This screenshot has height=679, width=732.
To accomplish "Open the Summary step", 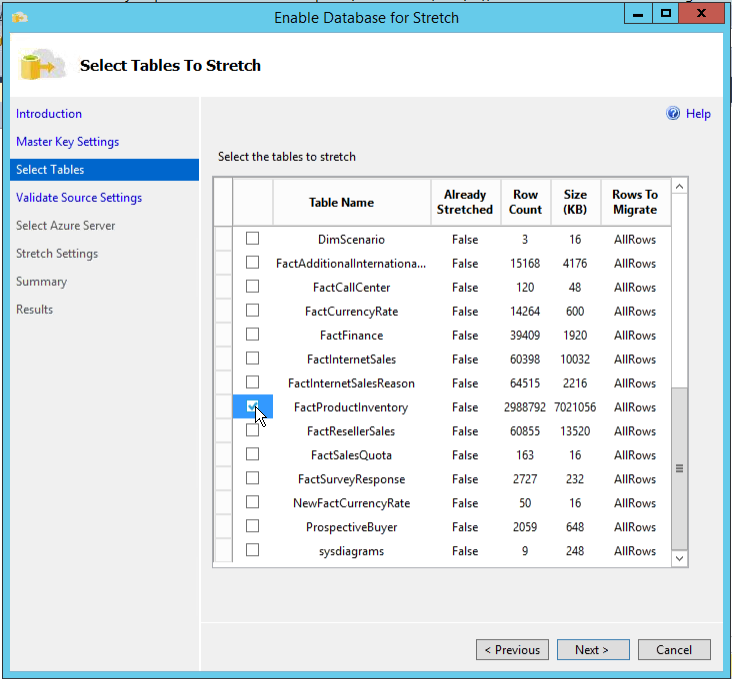I will pyautogui.click(x=42, y=282).
